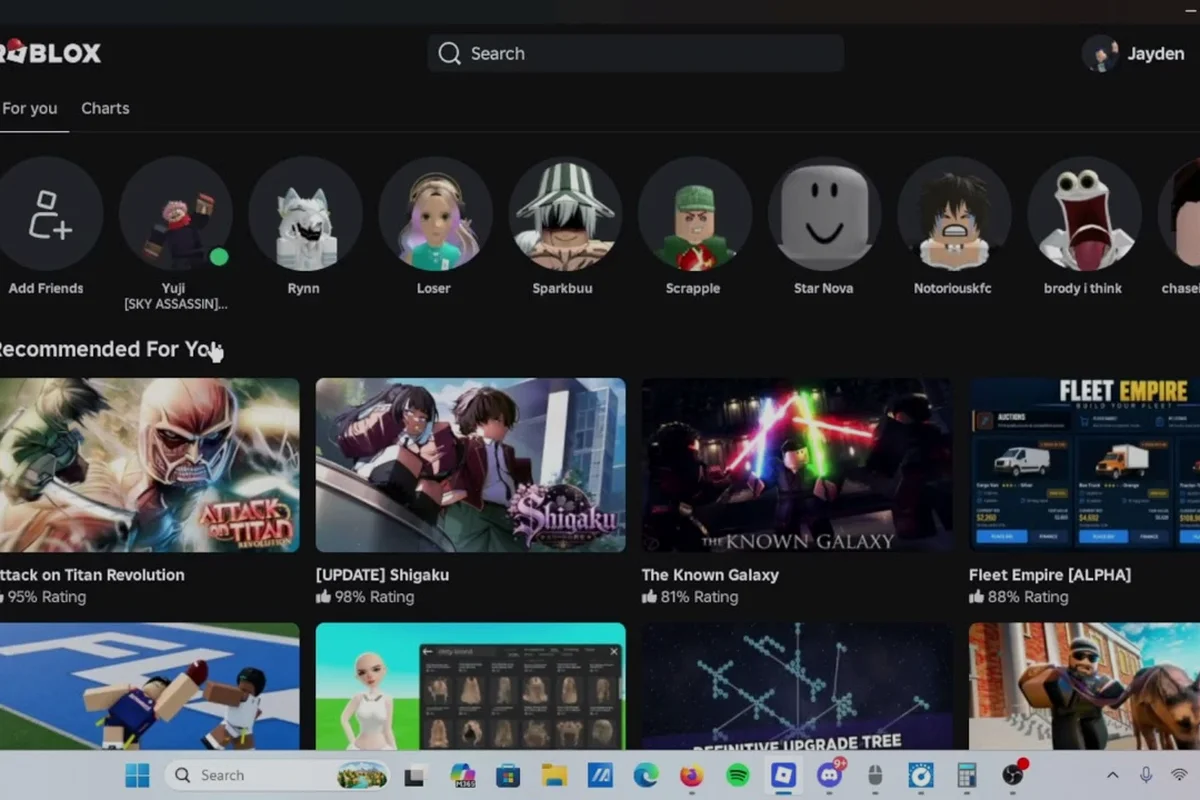Image resolution: width=1200 pixels, height=800 pixels.
Task: Open Calculator from the taskbar
Action: pos(966,775)
